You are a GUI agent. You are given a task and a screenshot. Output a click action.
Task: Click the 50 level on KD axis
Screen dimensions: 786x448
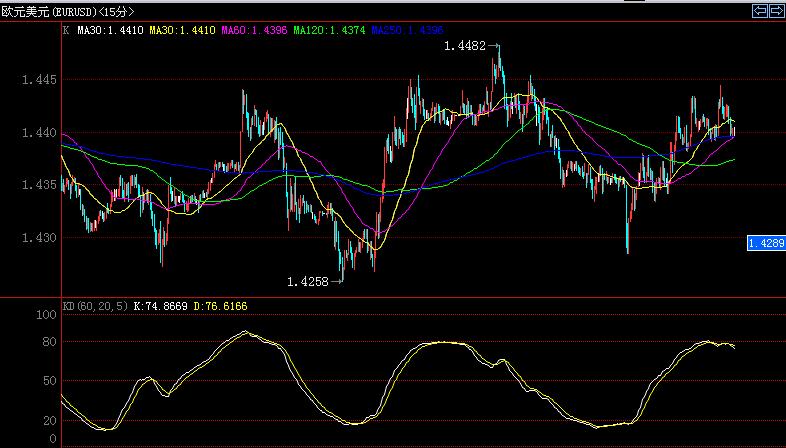coord(50,381)
